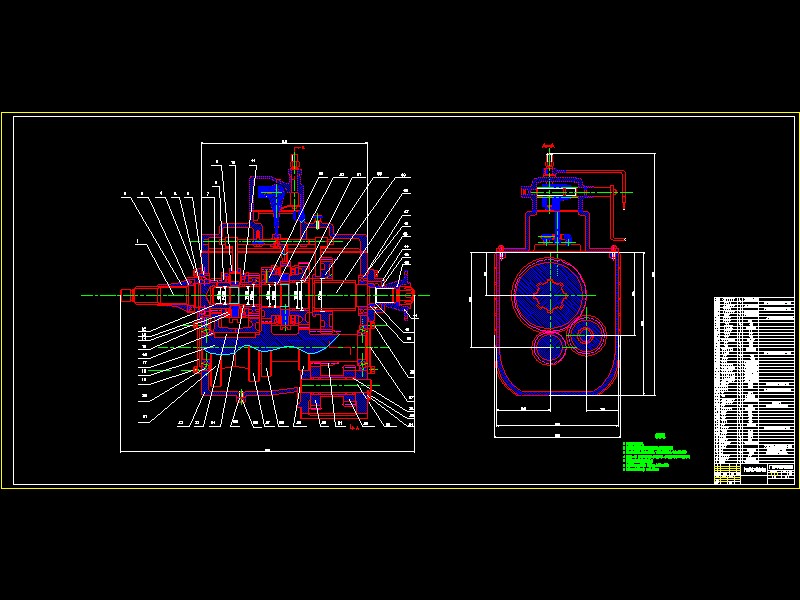Image resolution: width=800 pixels, height=600 pixels.
Task: Click the red section label above the side view
Action: point(548,147)
